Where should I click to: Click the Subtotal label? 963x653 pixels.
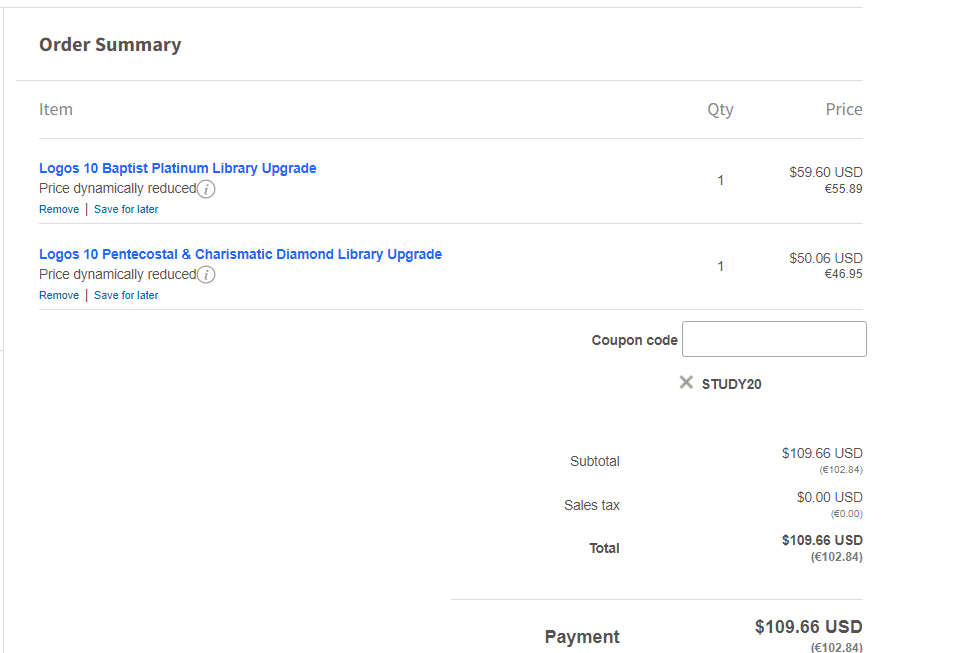point(595,461)
